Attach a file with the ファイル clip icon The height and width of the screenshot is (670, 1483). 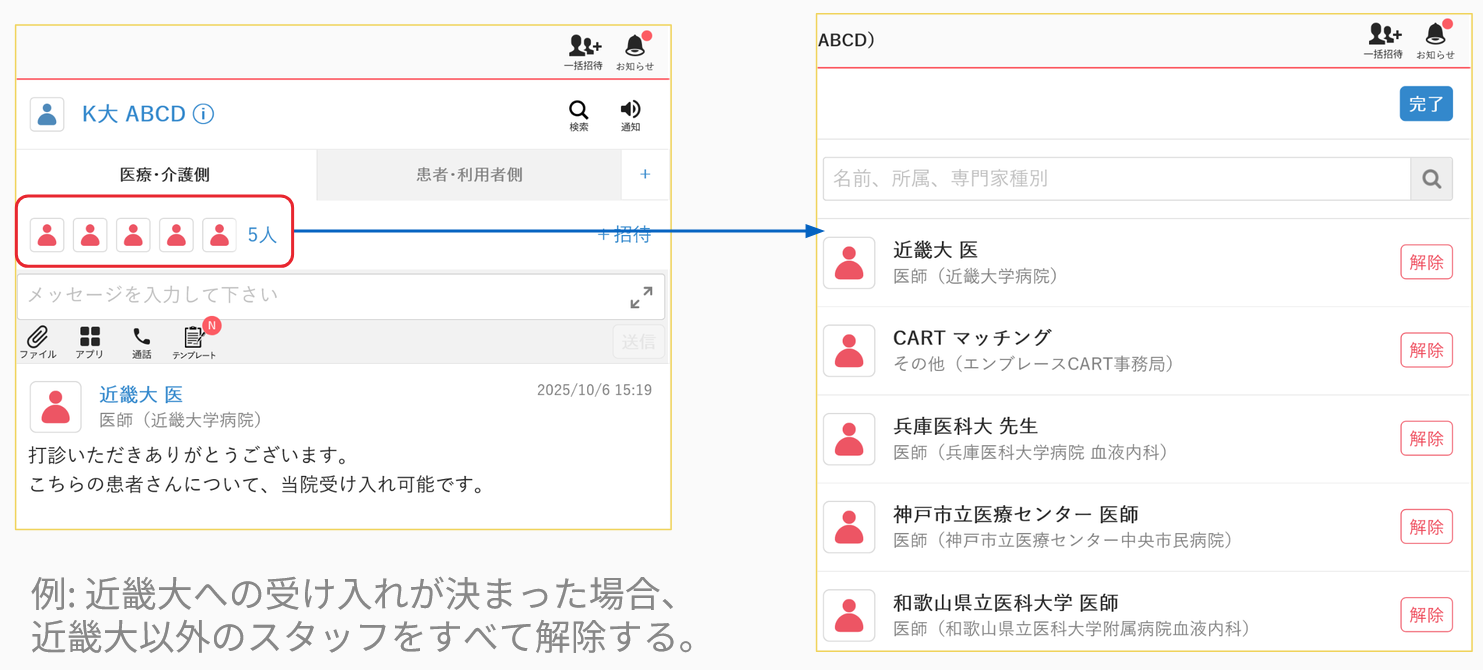point(38,342)
